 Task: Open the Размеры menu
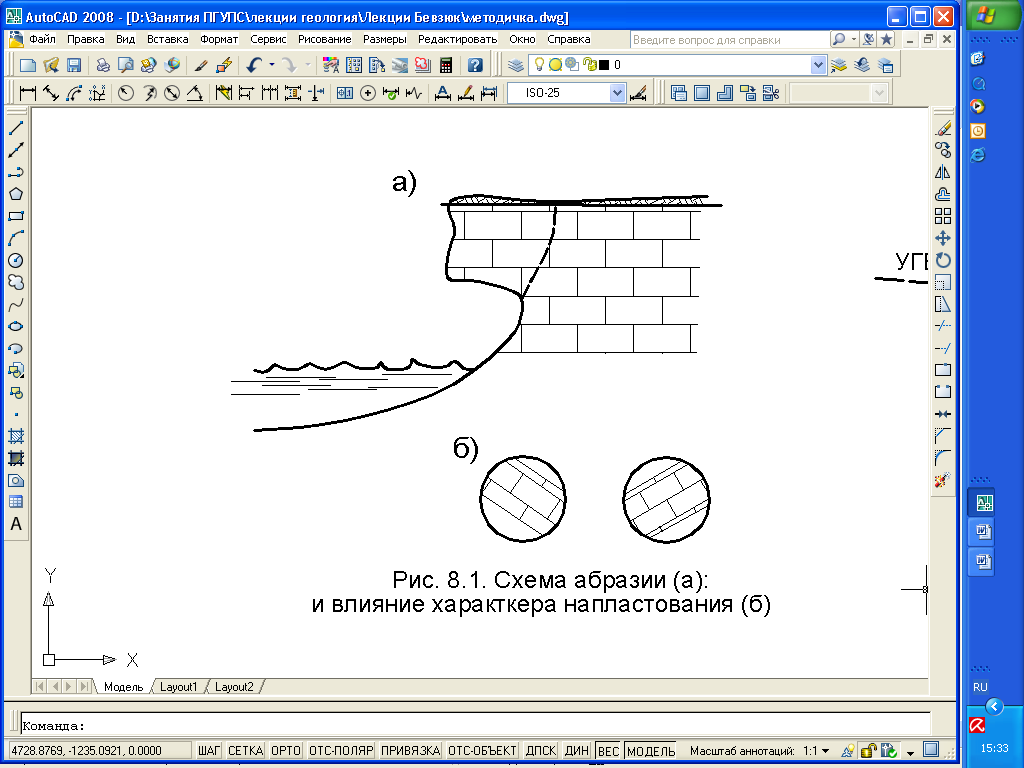[385, 39]
